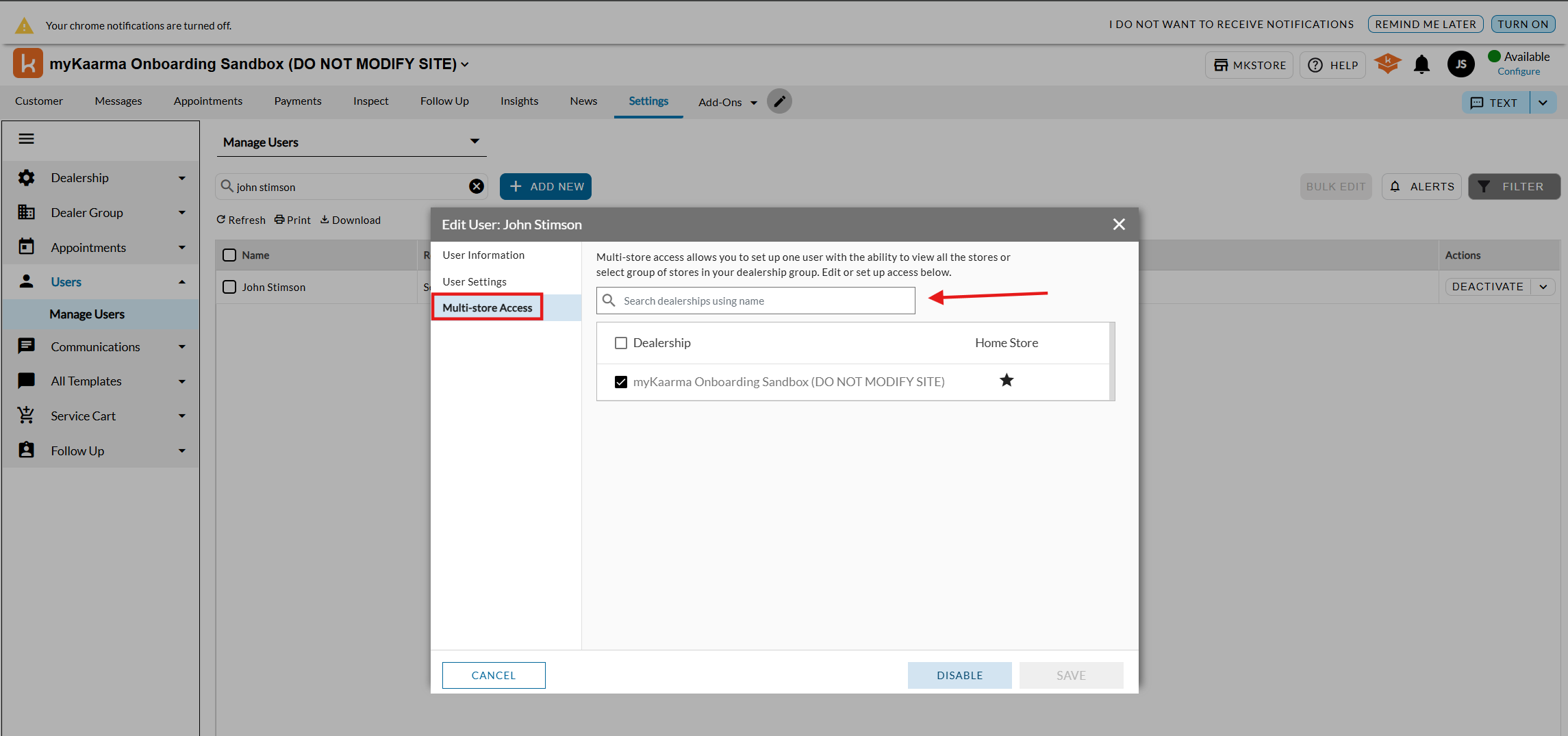Screen dimensions: 1568x736
Task: Switch to the Payments tab
Action: click(298, 101)
